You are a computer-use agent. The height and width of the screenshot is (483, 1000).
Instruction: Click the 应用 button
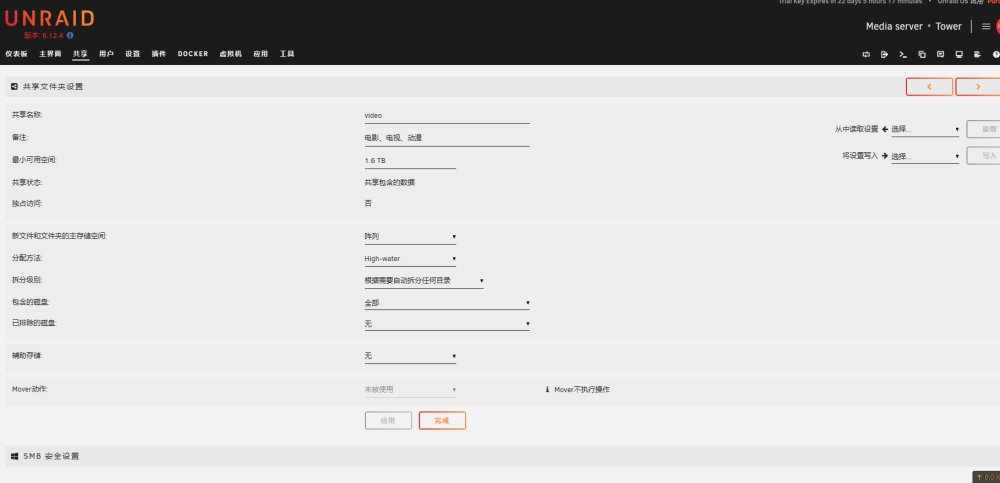pos(388,420)
